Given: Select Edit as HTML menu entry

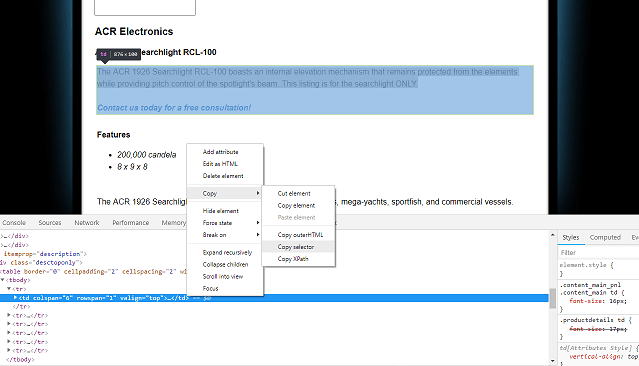Looking at the screenshot, I should click(x=220, y=164).
